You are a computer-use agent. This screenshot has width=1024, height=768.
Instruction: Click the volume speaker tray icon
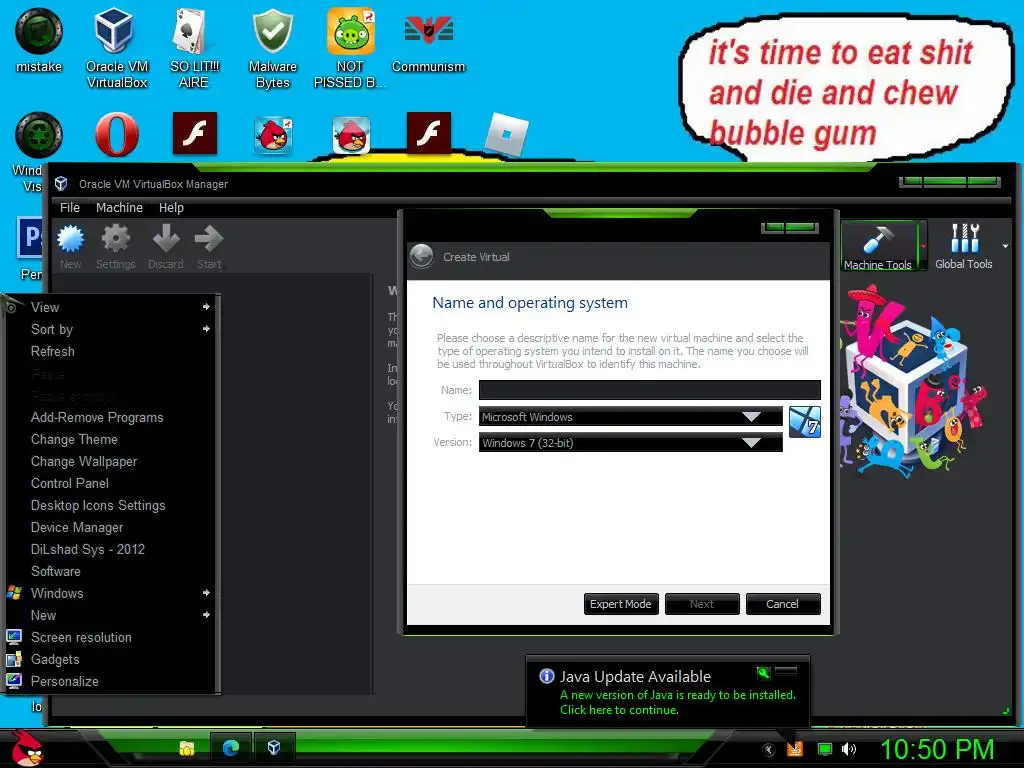(x=848, y=749)
